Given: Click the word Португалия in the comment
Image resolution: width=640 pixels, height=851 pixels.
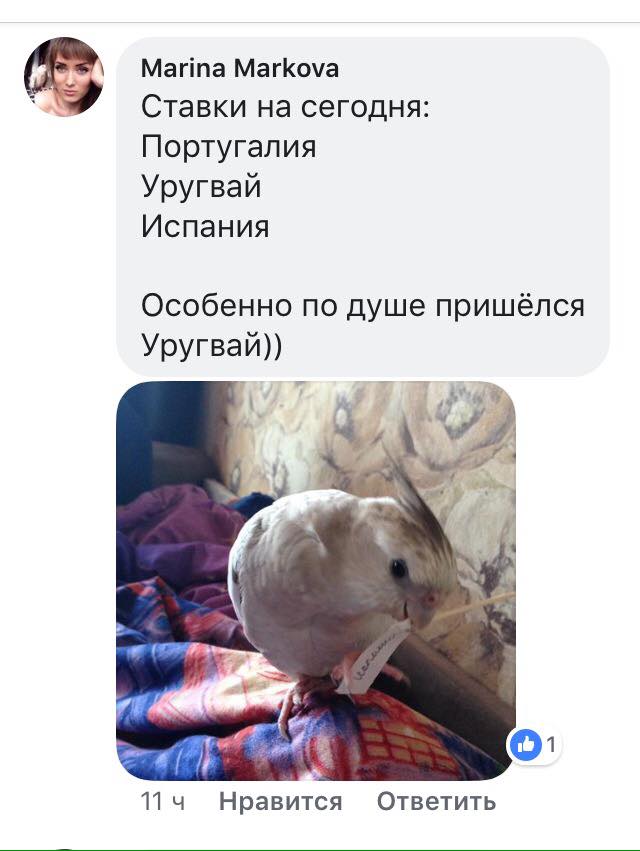Looking at the screenshot, I should pyautogui.click(x=229, y=147).
